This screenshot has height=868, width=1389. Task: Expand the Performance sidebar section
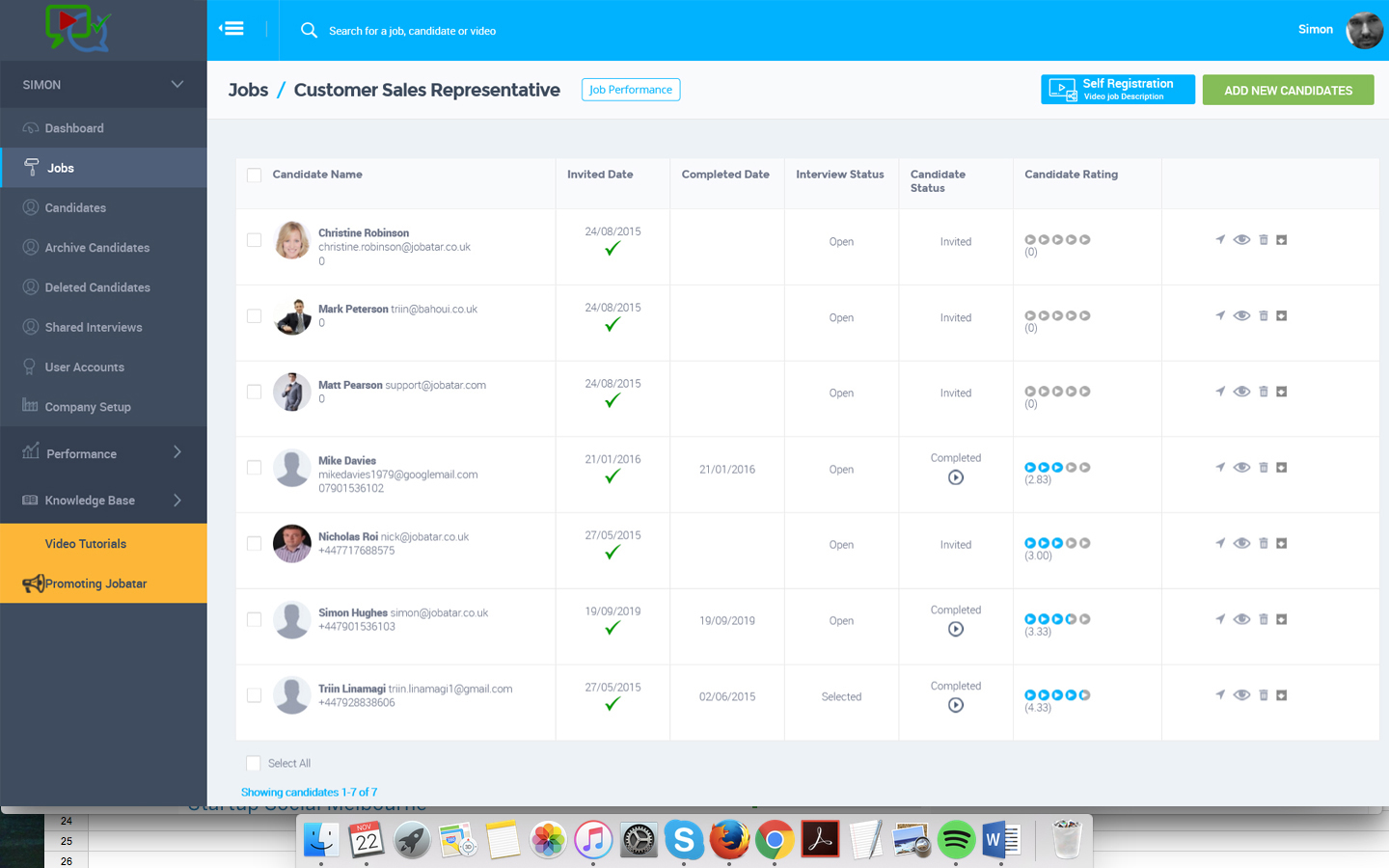pyautogui.click(x=177, y=452)
